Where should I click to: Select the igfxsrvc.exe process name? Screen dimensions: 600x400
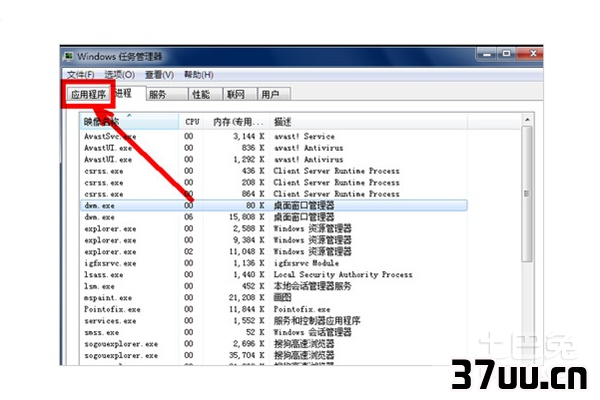coord(110,263)
